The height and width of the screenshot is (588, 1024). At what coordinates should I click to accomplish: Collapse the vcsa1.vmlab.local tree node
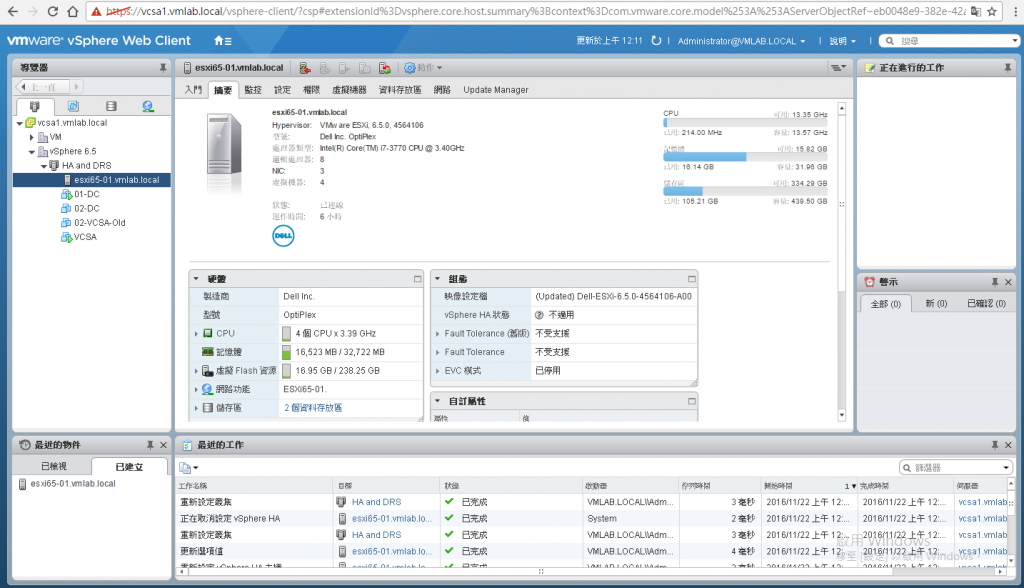(20, 123)
